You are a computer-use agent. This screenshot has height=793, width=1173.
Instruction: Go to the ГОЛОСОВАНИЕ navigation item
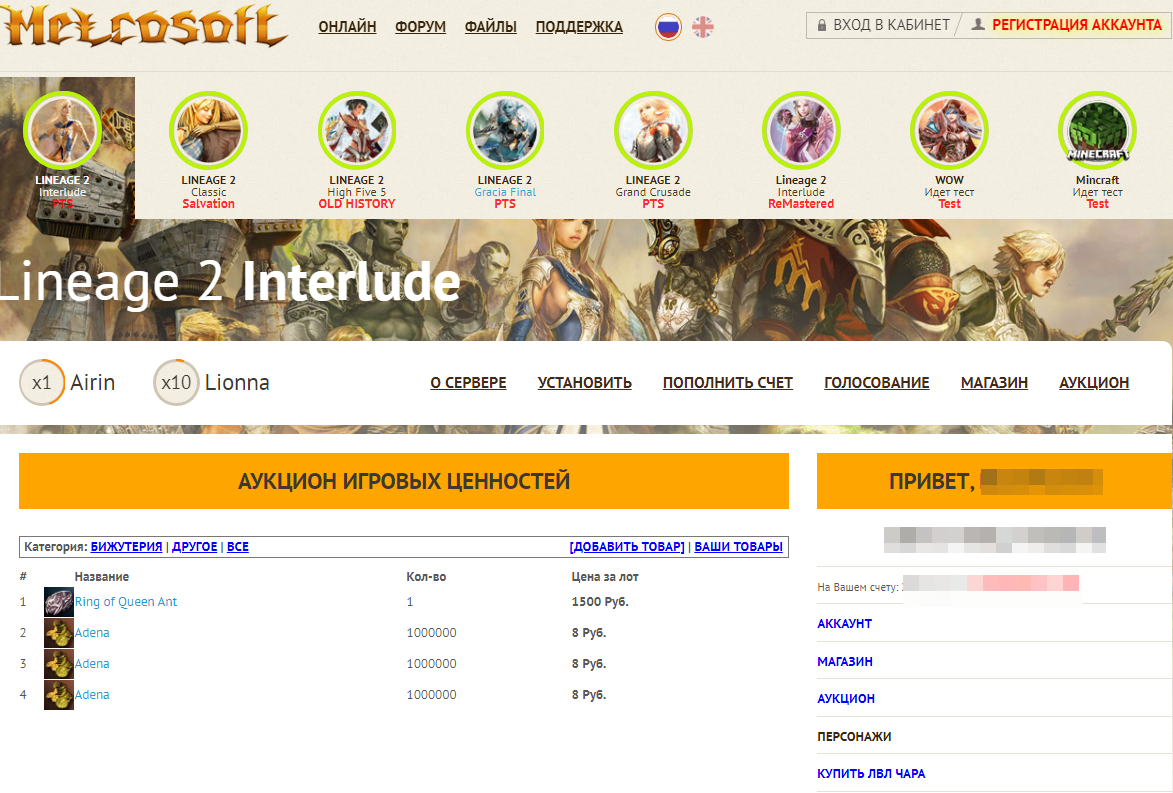[876, 383]
